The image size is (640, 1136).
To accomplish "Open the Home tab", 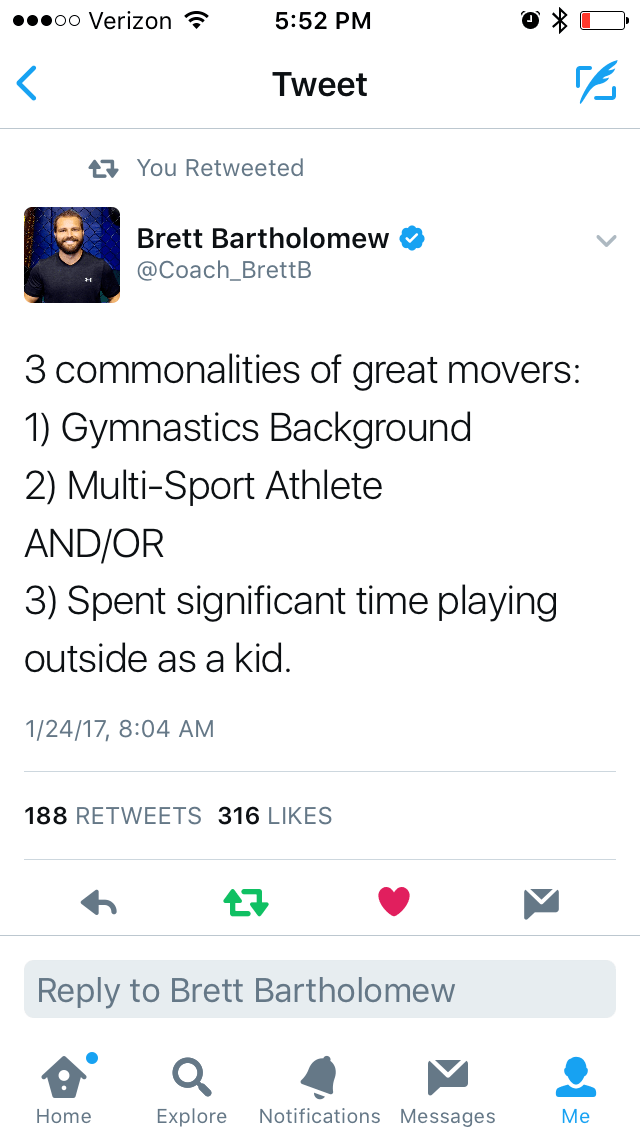I will [64, 1088].
